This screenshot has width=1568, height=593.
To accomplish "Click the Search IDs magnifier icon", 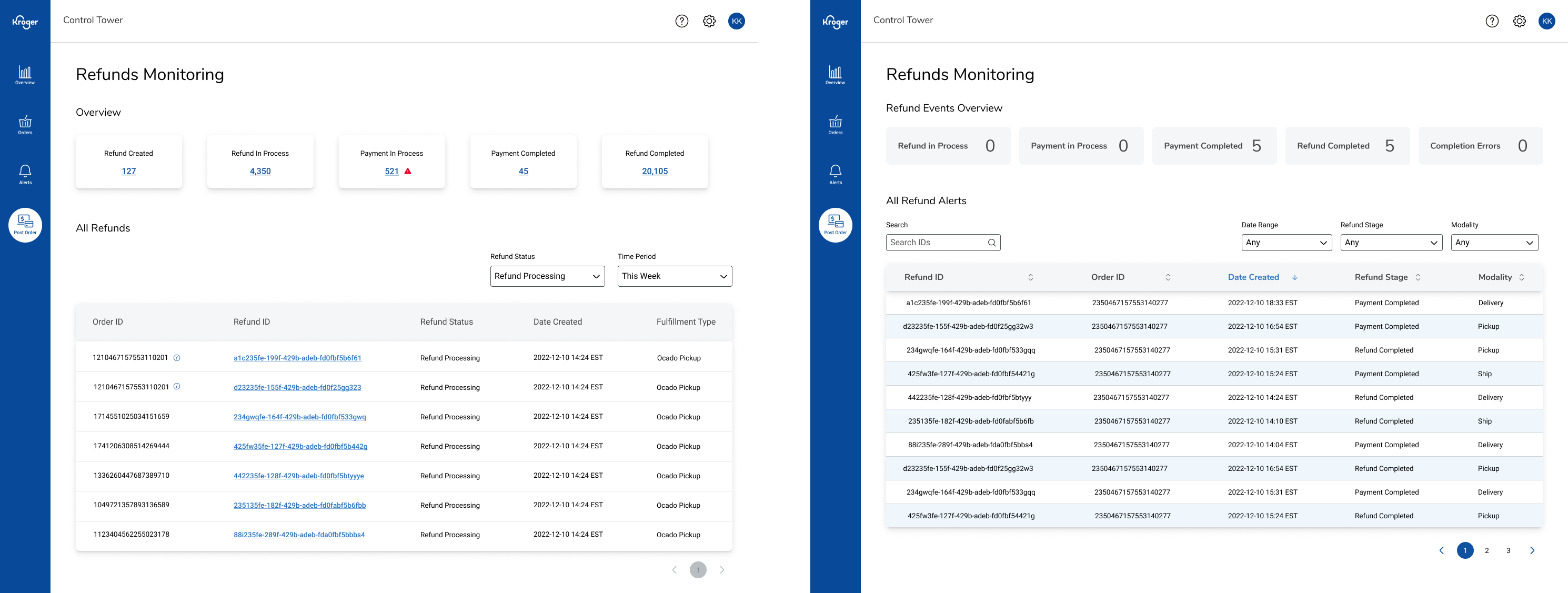I will pos(991,243).
